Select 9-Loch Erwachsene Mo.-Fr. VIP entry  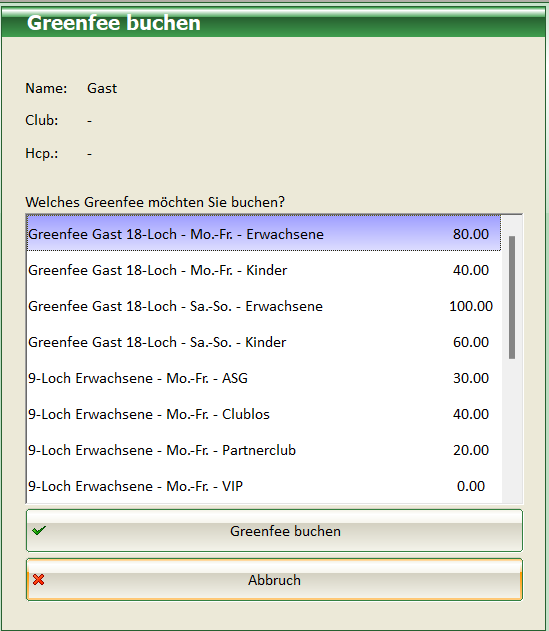[264, 486]
